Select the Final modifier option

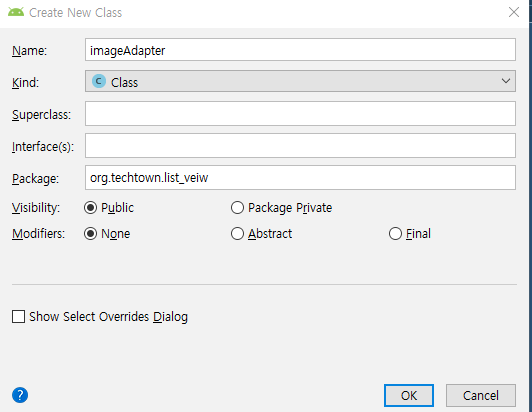point(395,233)
